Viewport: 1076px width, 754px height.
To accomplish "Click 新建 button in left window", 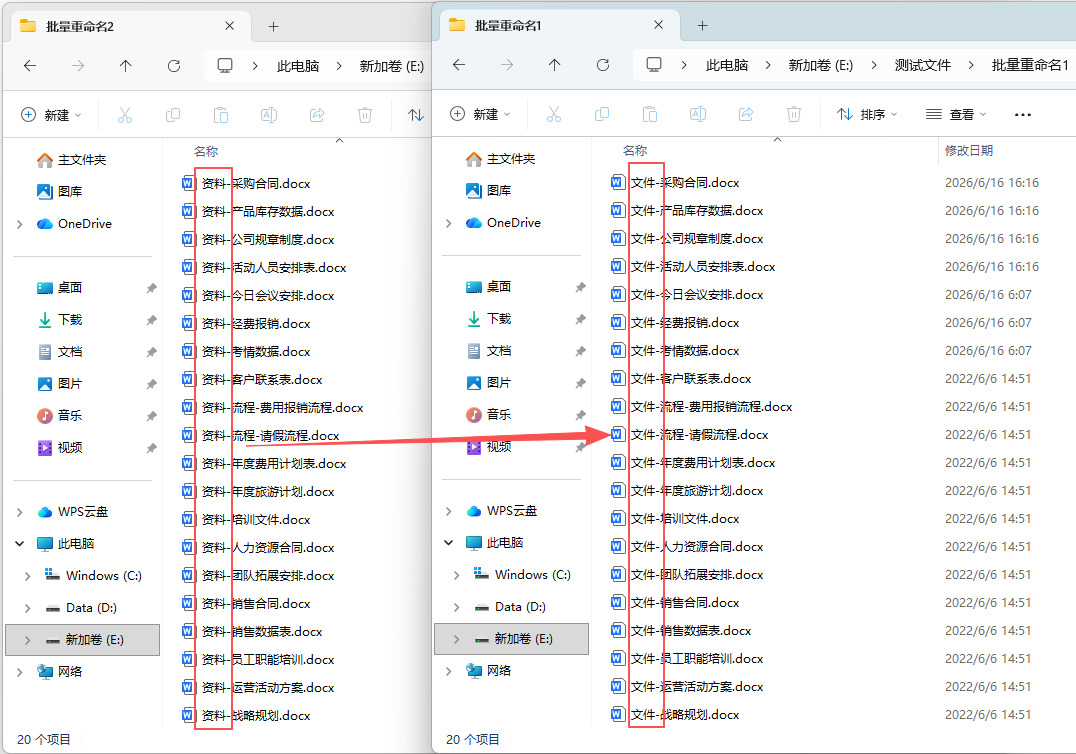I will pyautogui.click(x=52, y=115).
